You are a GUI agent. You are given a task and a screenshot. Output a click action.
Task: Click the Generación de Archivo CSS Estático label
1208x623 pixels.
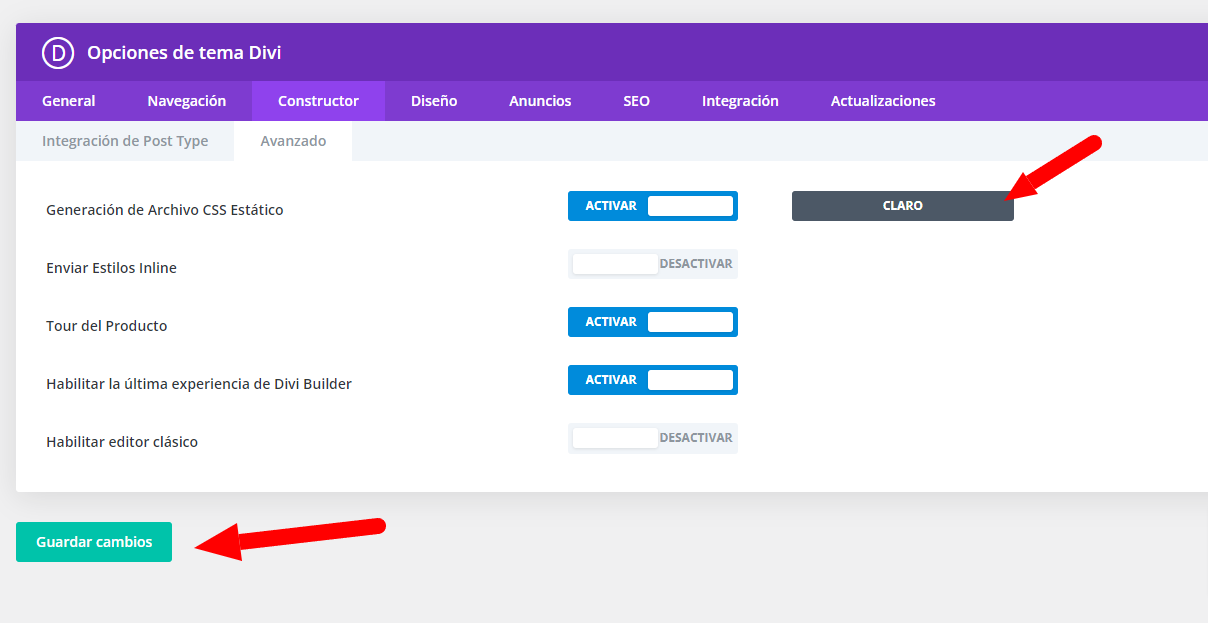(x=165, y=210)
